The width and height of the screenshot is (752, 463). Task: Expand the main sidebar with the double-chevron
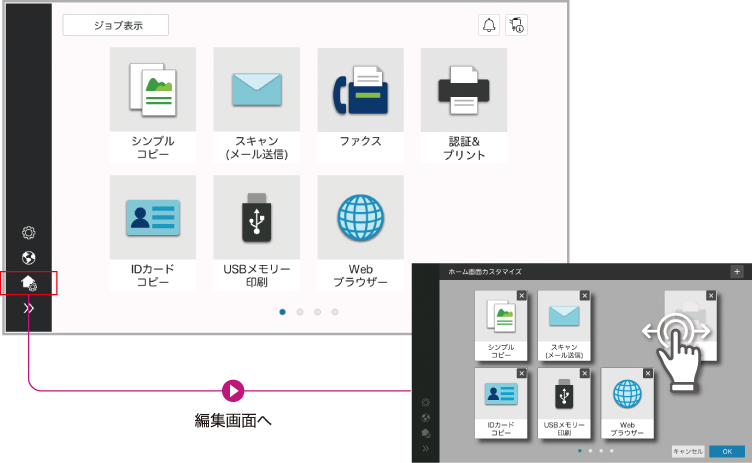[x=29, y=309]
